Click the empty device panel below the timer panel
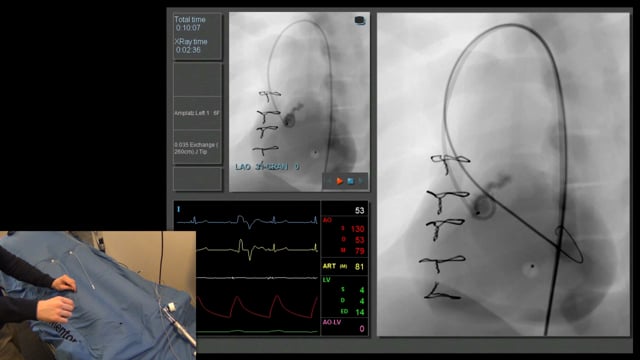Viewport: 640px width, 360px height. 198,80
